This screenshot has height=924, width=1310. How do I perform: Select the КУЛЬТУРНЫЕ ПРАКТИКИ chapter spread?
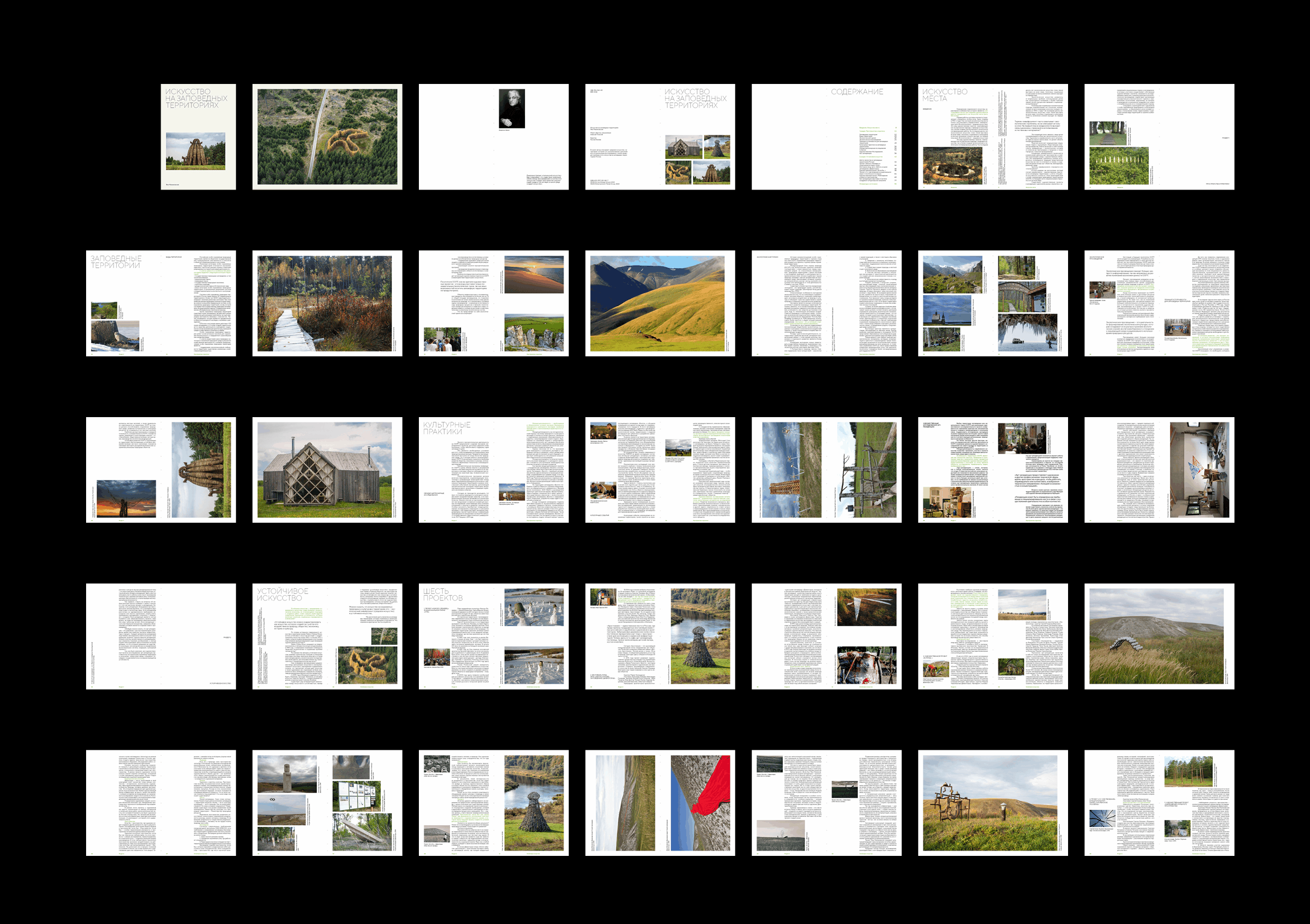click(x=493, y=470)
